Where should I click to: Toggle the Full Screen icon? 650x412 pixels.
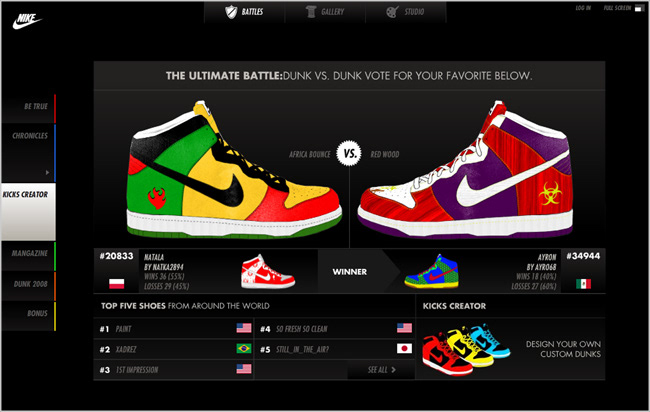tap(640, 8)
